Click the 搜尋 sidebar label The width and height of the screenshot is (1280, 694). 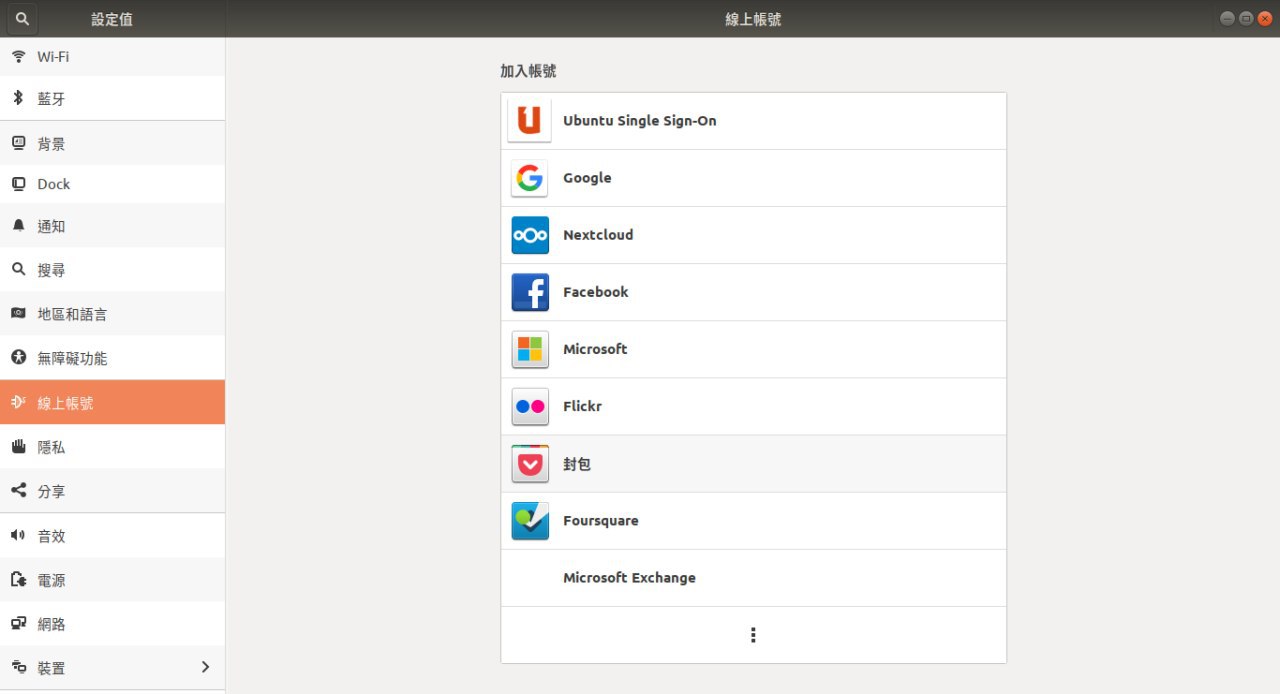click(x=51, y=270)
